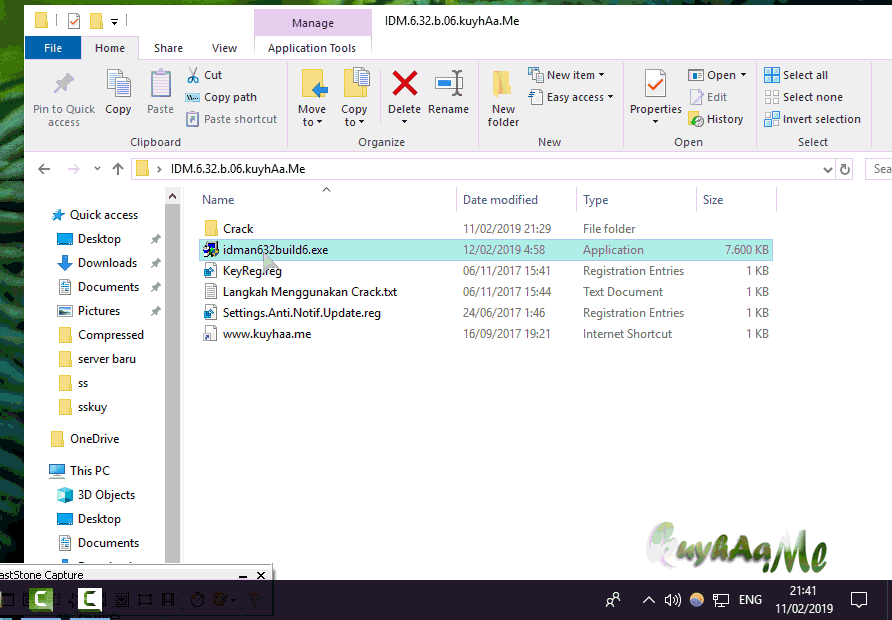Screen dimensions: 892x620
Task: Sort by Date modified column
Action: [x=500, y=200]
